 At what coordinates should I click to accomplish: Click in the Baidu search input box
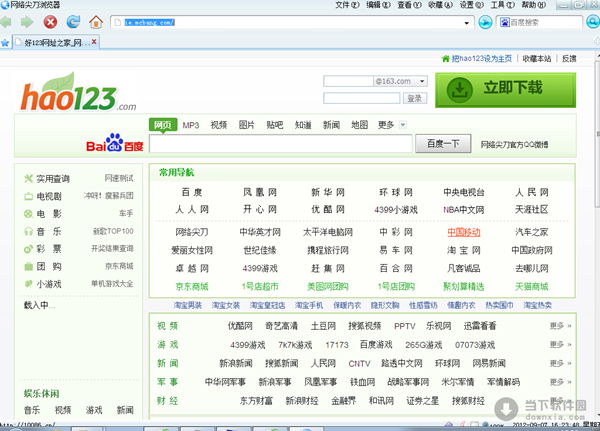point(280,144)
